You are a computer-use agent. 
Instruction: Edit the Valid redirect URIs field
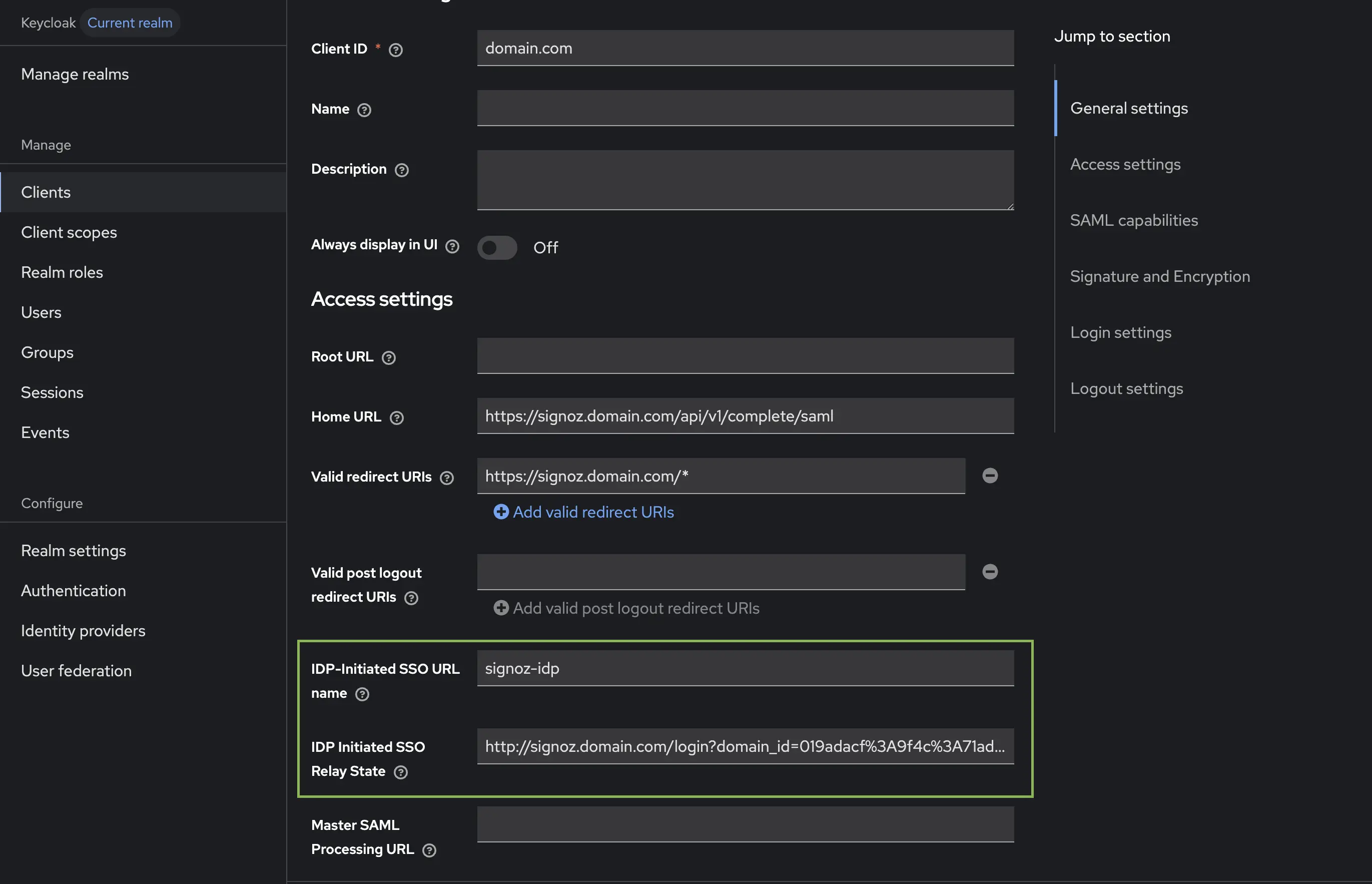tap(721, 476)
